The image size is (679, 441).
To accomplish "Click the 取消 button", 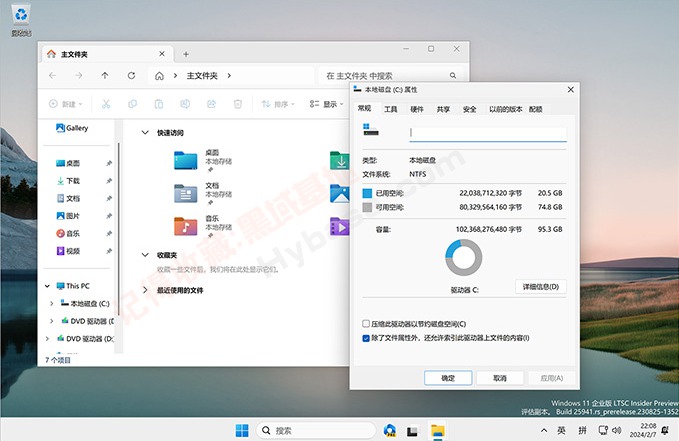I will pyautogui.click(x=500, y=378).
